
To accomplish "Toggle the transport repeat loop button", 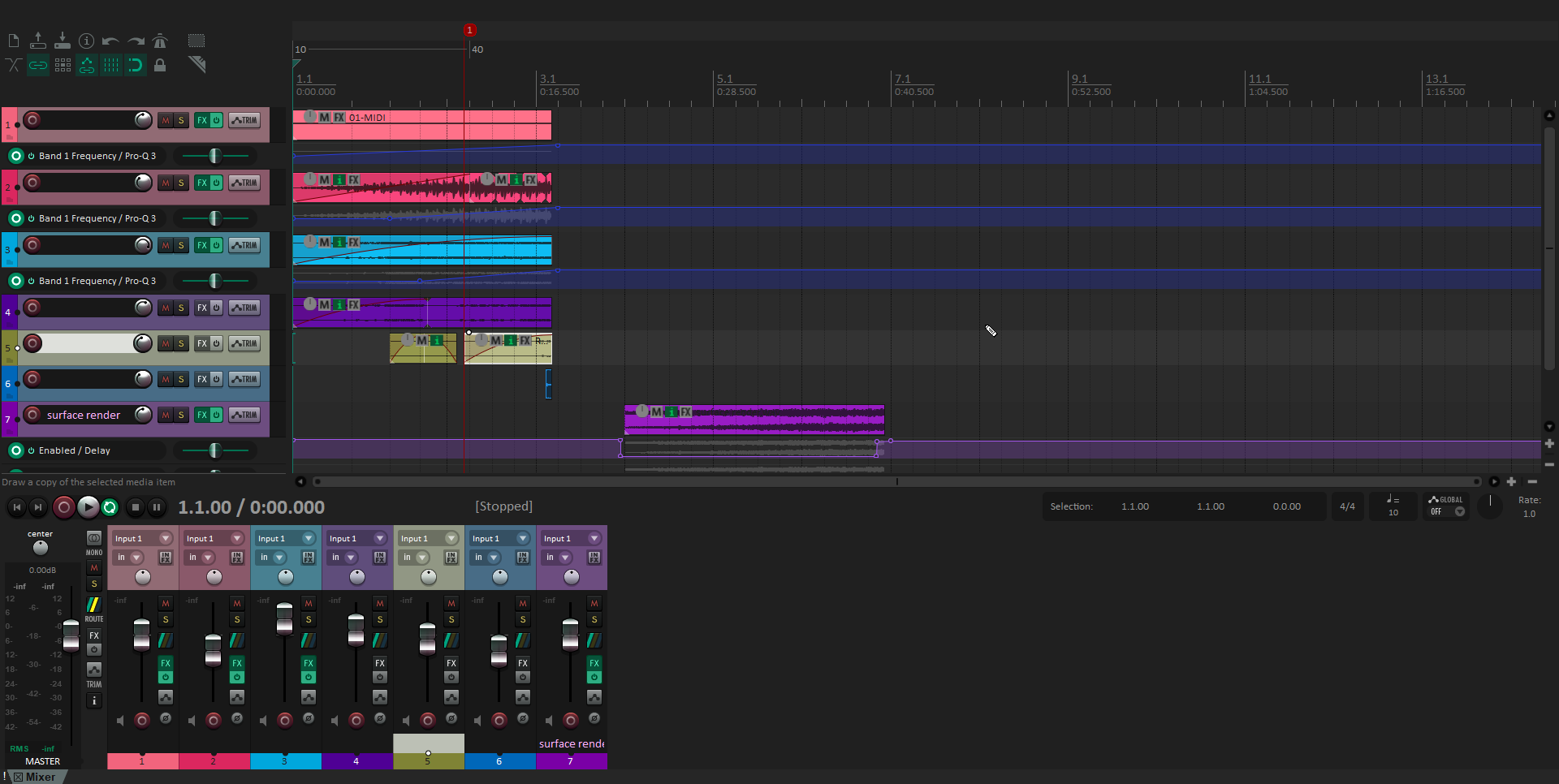I will pos(110,507).
